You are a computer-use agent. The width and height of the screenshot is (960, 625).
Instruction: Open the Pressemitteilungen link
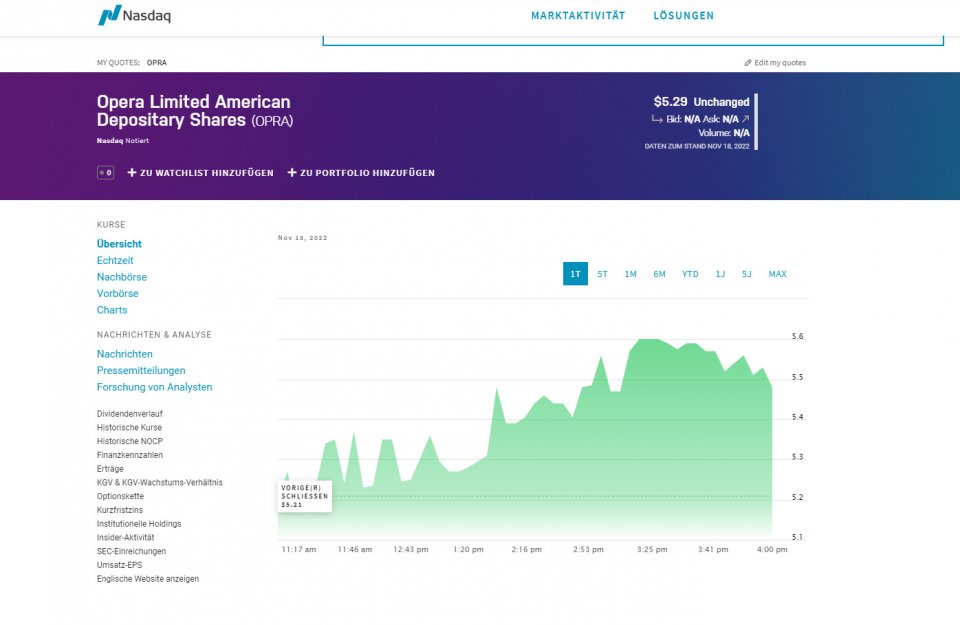click(141, 370)
